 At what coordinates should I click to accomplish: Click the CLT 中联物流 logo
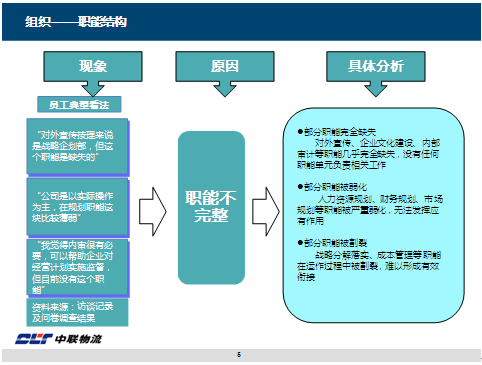click(x=59, y=339)
